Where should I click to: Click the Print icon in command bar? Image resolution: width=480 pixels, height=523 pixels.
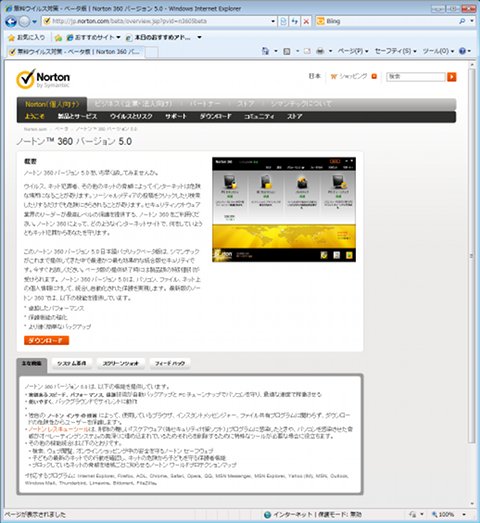(x=320, y=51)
